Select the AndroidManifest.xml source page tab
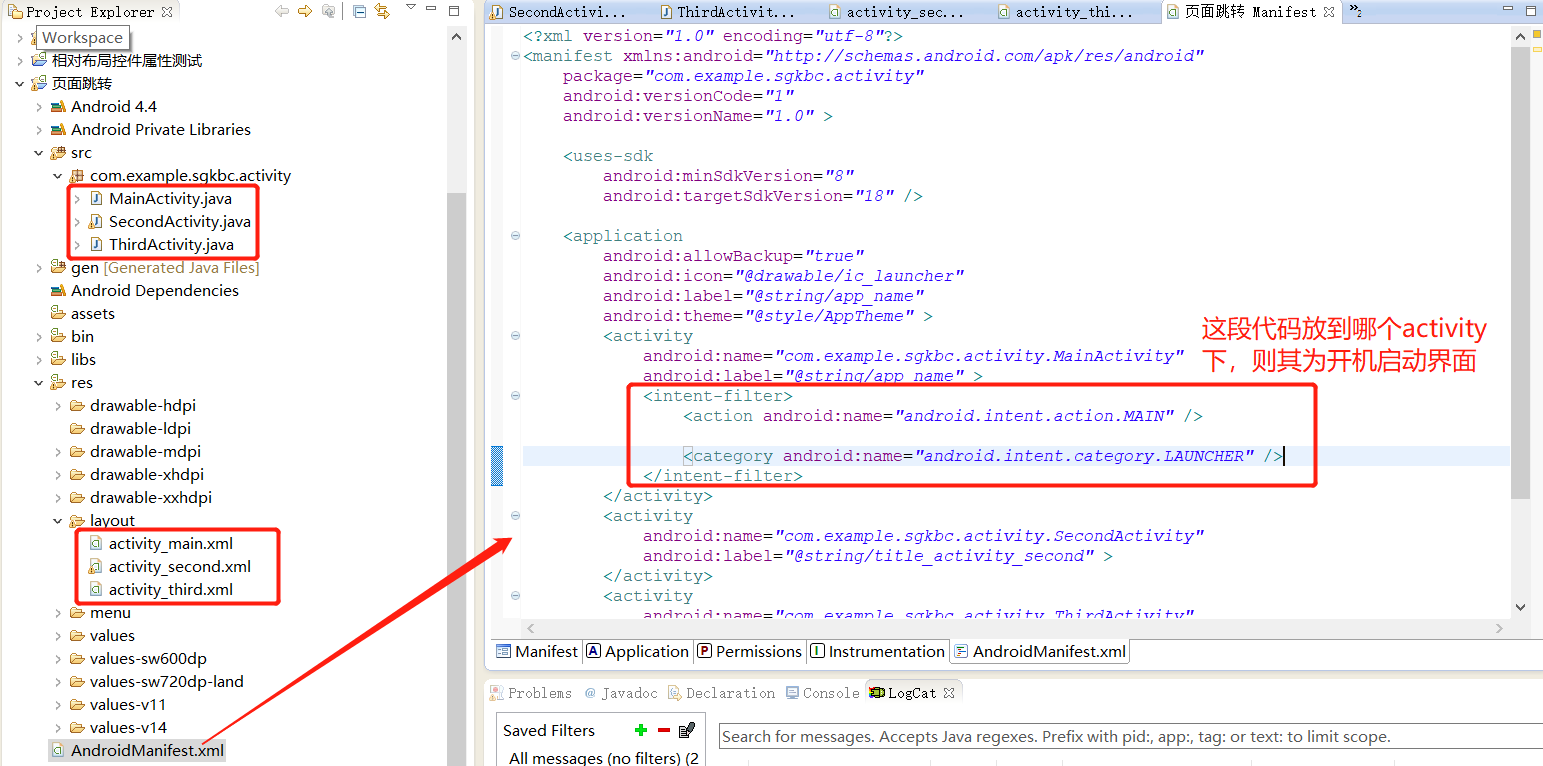The width and height of the screenshot is (1543, 766). coord(1040,651)
